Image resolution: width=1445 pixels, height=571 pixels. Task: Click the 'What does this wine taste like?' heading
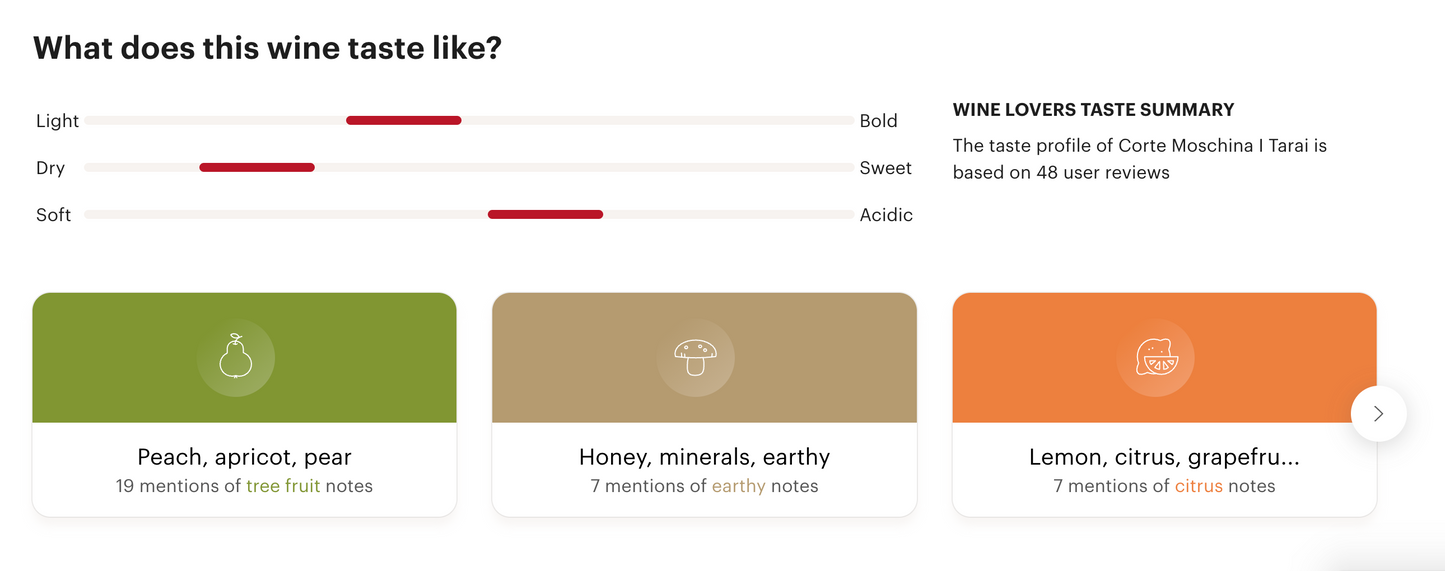tap(267, 47)
